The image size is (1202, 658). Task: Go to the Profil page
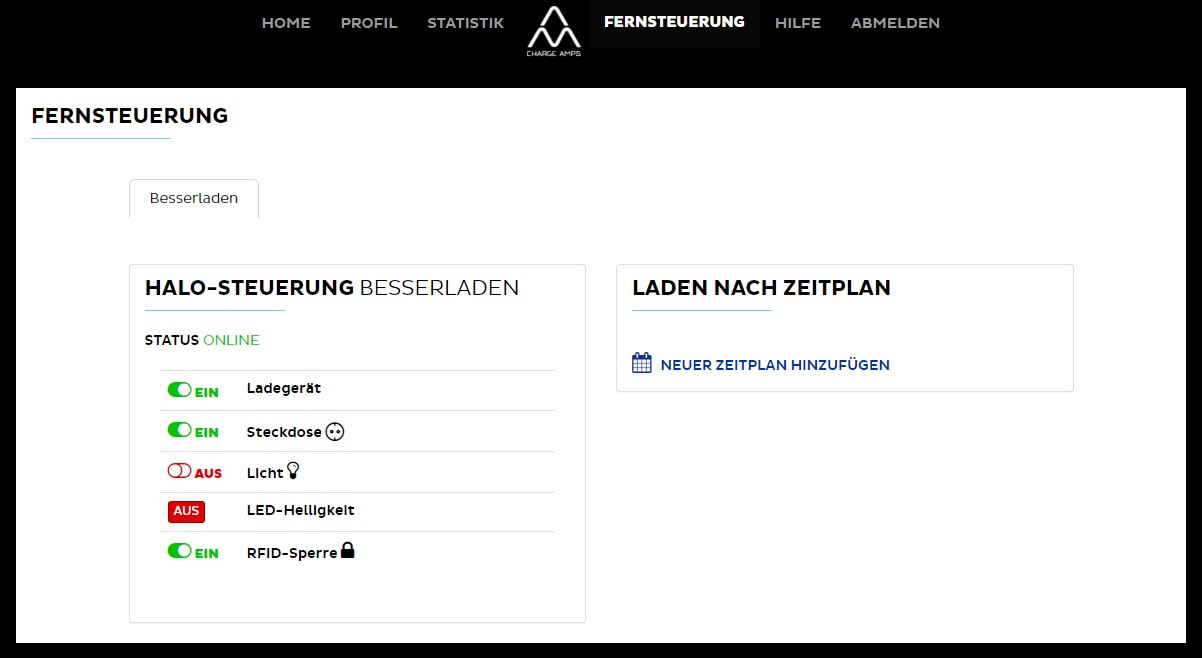point(369,23)
